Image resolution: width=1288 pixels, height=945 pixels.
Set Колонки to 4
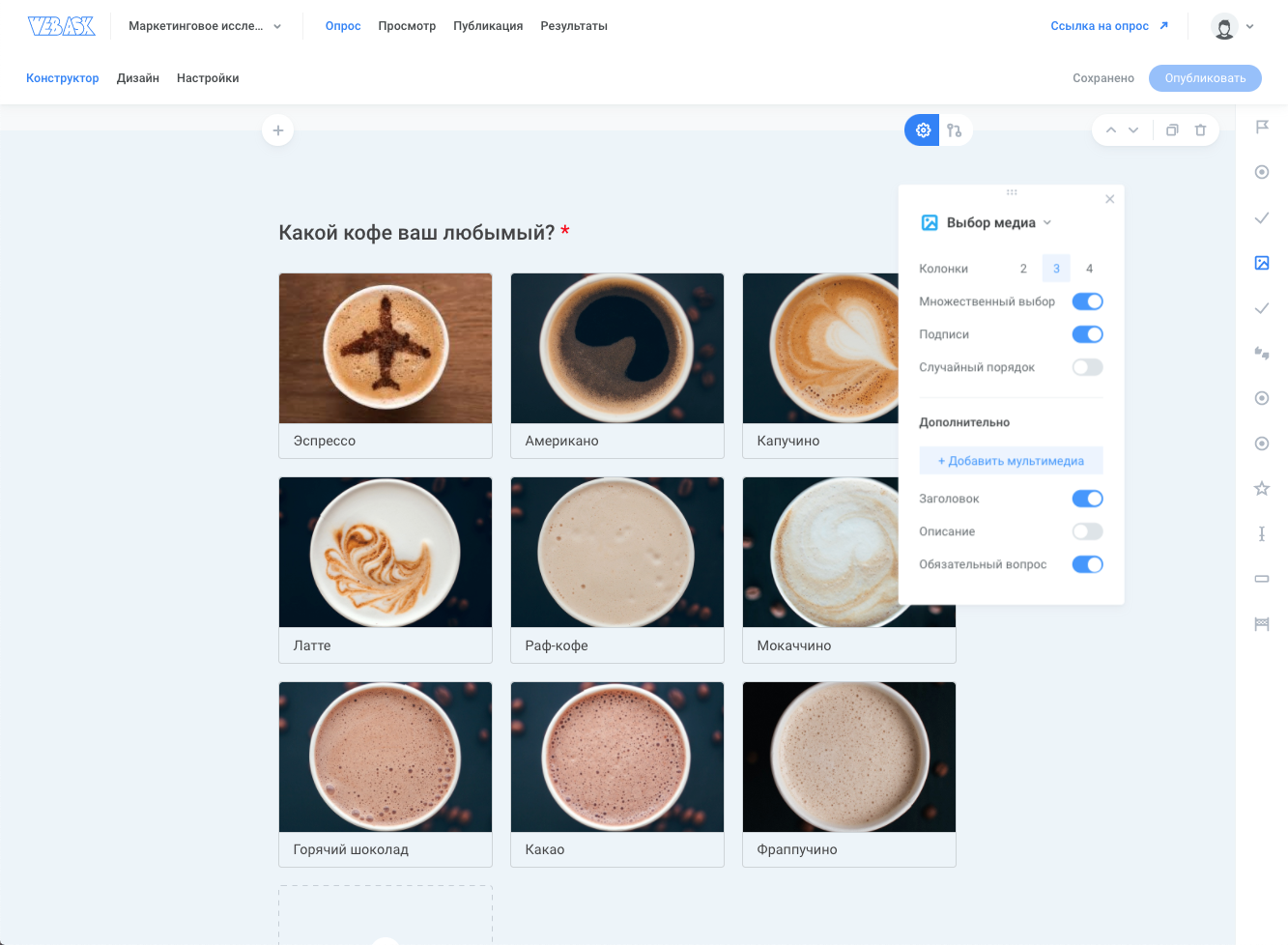(1089, 269)
